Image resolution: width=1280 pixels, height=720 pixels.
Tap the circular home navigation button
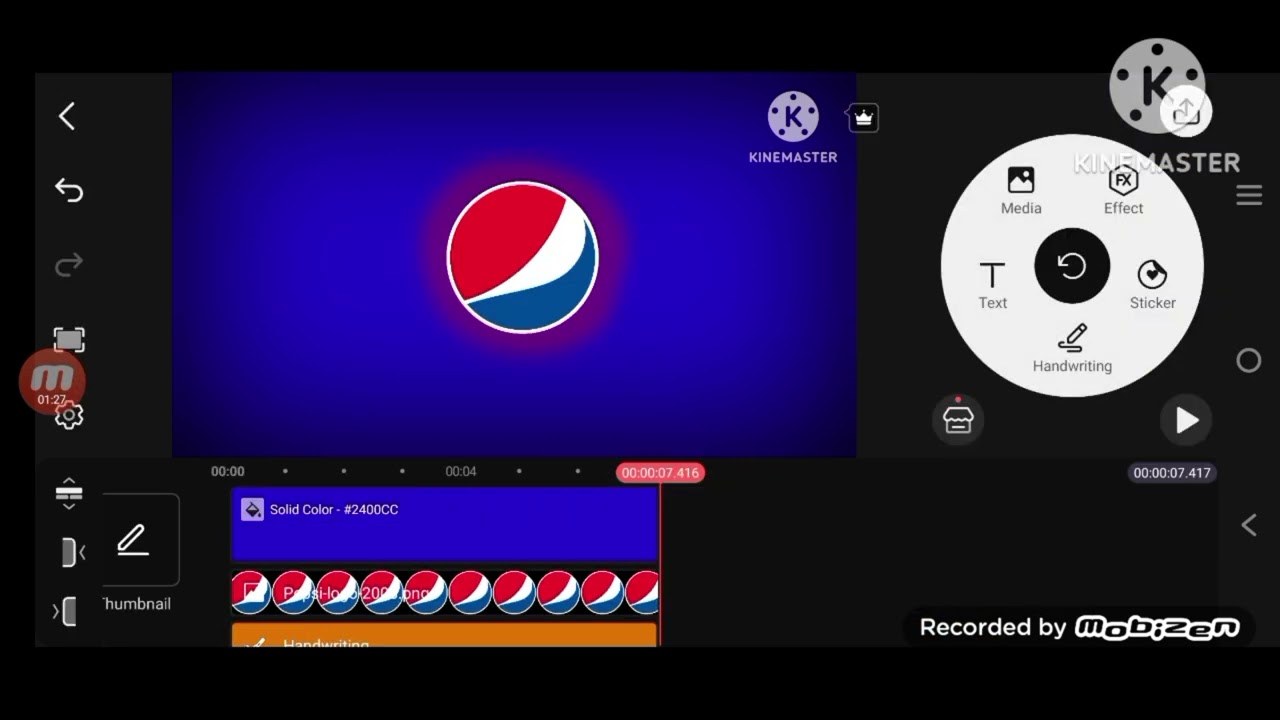coord(1249,361)
